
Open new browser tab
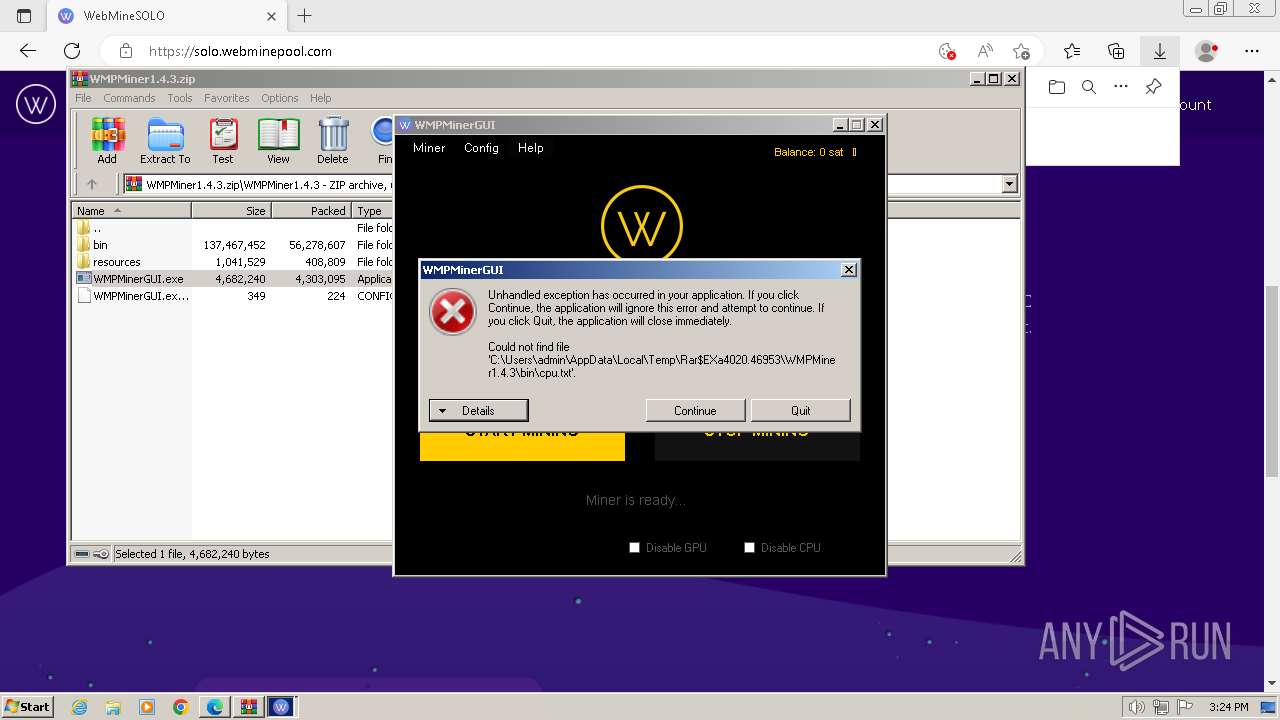tap(305, 16)
